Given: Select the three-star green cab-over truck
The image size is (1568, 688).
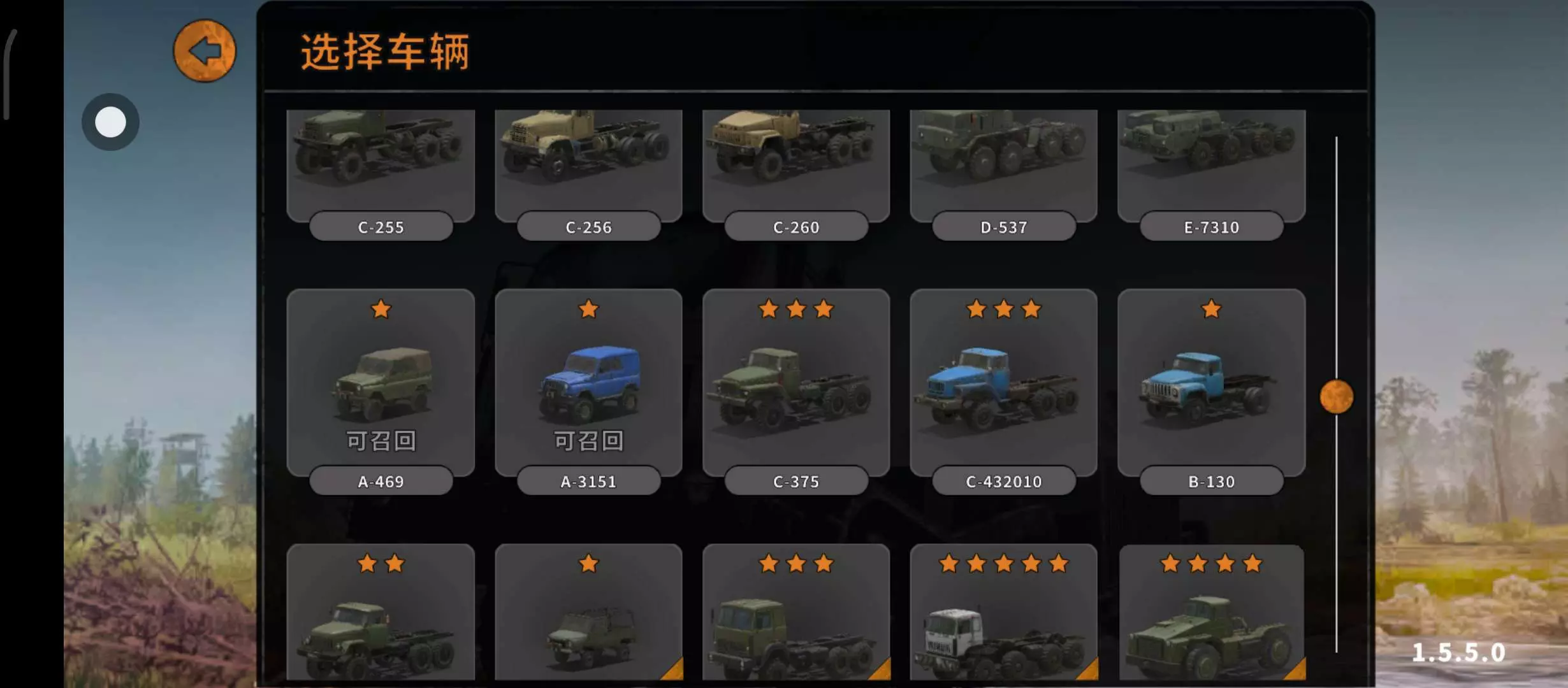Looking at the screenshot, I should point(796,613).
